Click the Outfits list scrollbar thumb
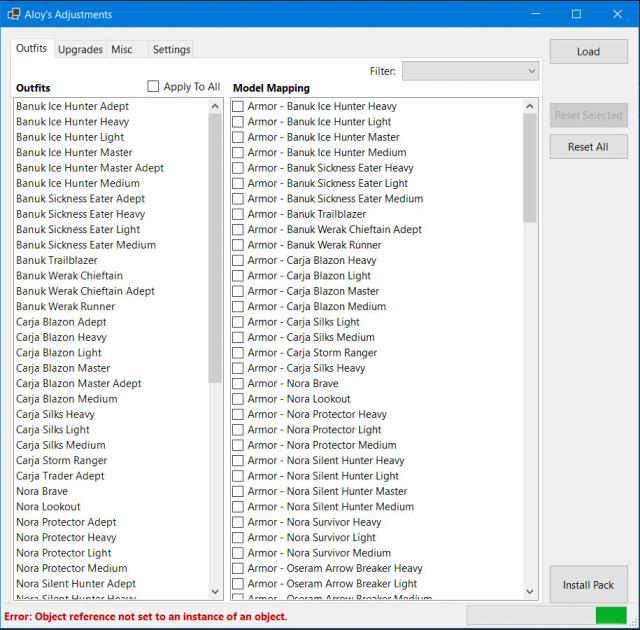 coord(215,248)
